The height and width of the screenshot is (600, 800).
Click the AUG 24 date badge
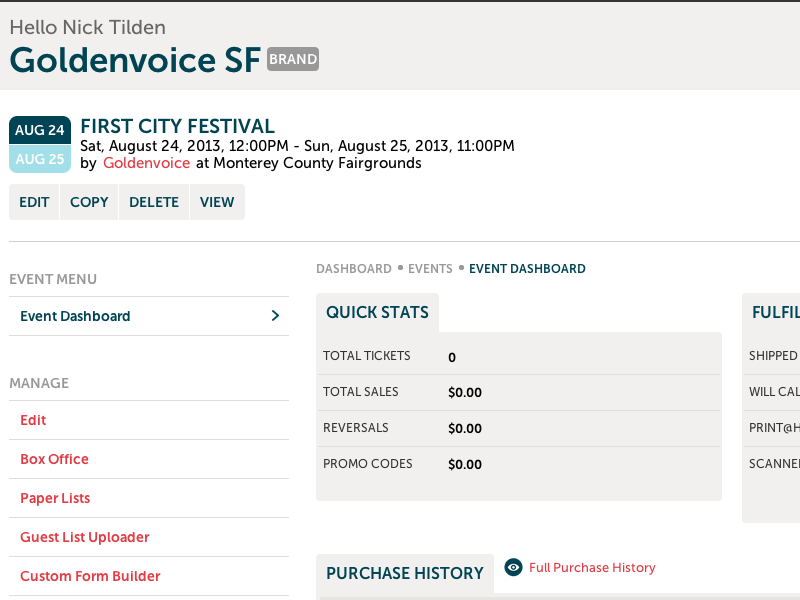click(40, 130)
